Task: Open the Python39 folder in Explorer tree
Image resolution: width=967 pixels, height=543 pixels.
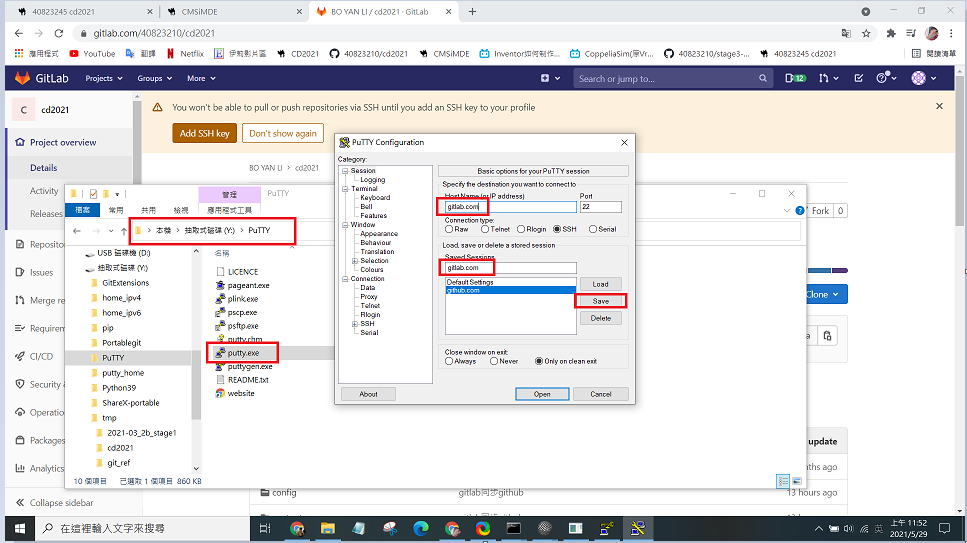Action: (119, 388)
